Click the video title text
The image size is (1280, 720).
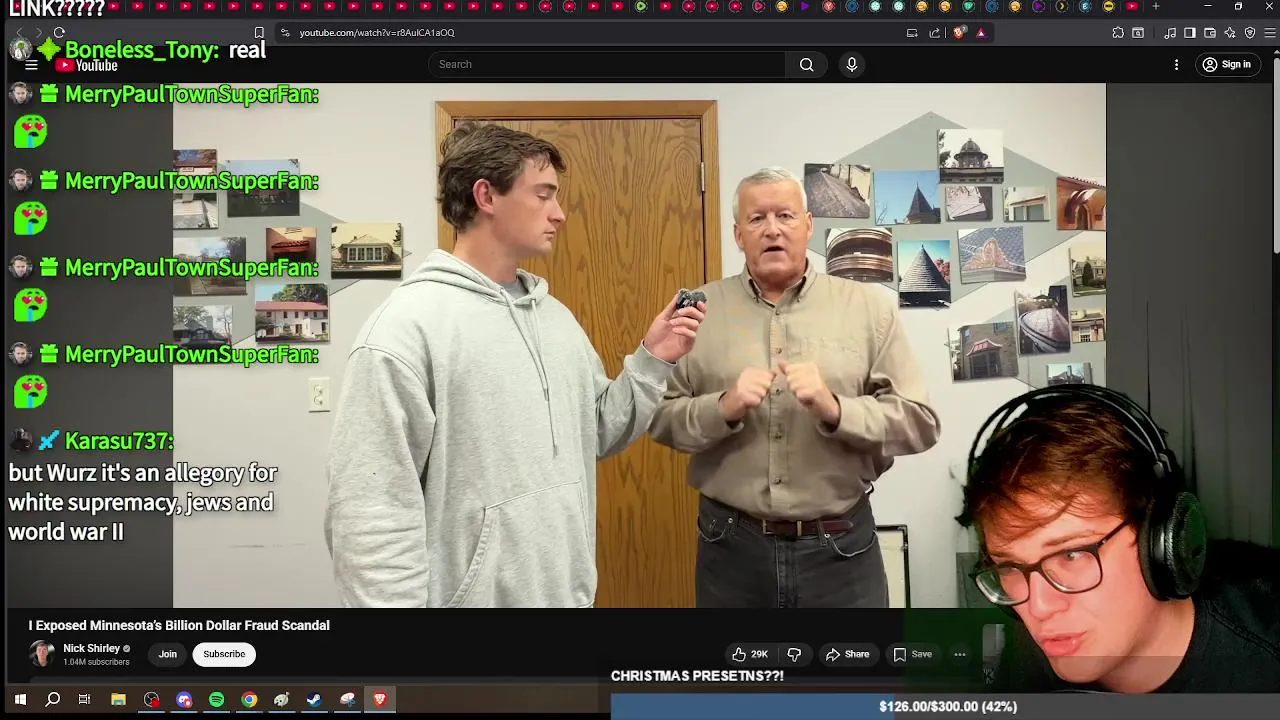pos(179,625)
